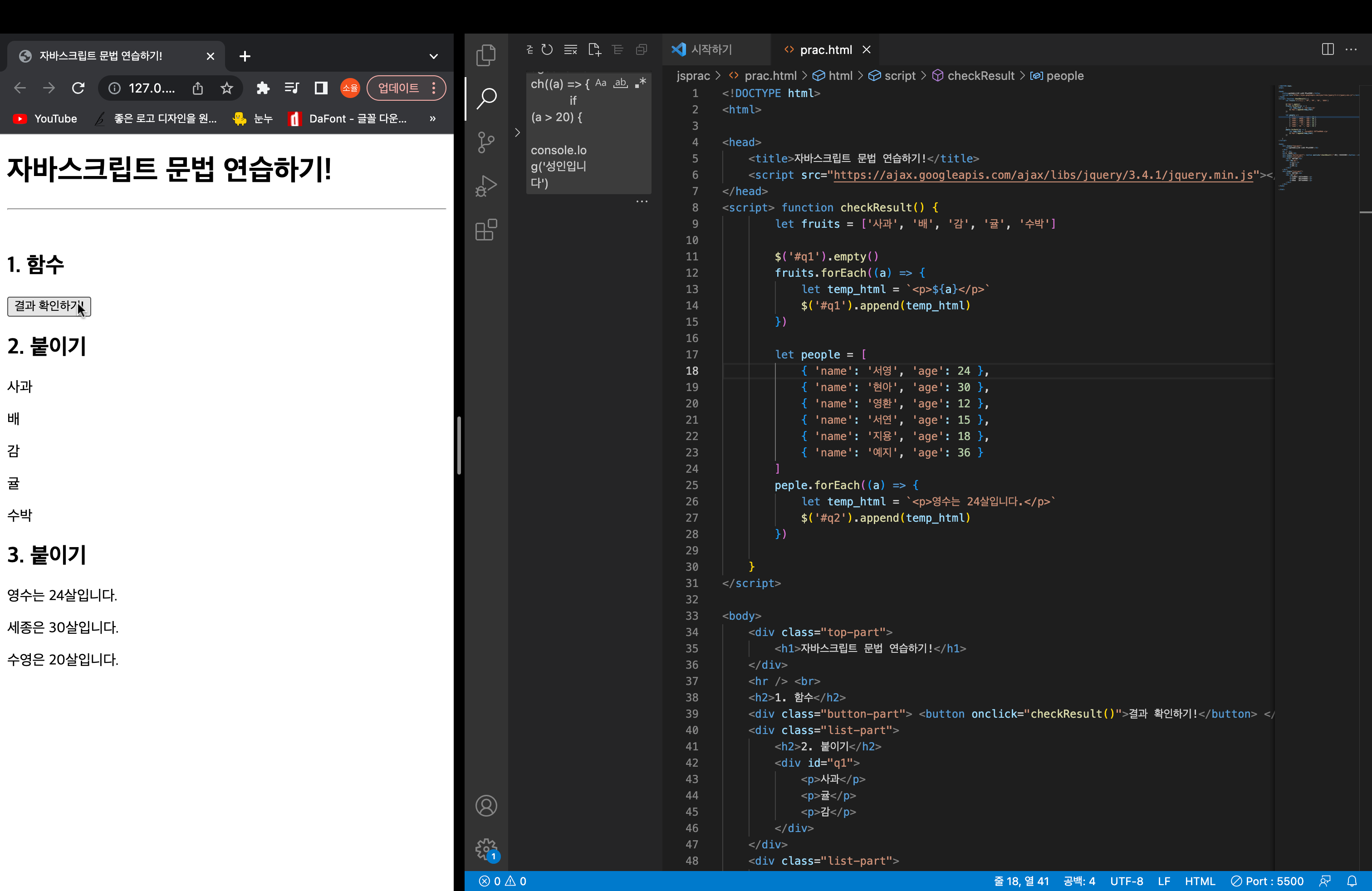Open the Run and Debug view

point(486,186)
